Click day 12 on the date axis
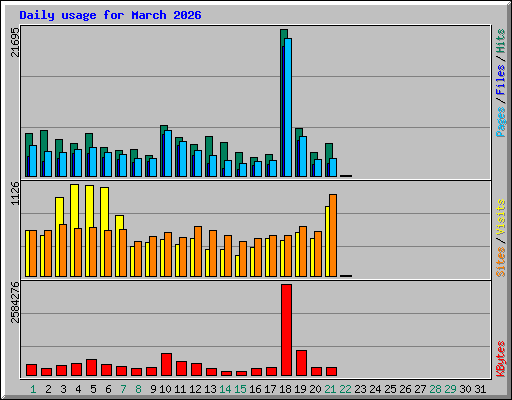 click(195, 389)
